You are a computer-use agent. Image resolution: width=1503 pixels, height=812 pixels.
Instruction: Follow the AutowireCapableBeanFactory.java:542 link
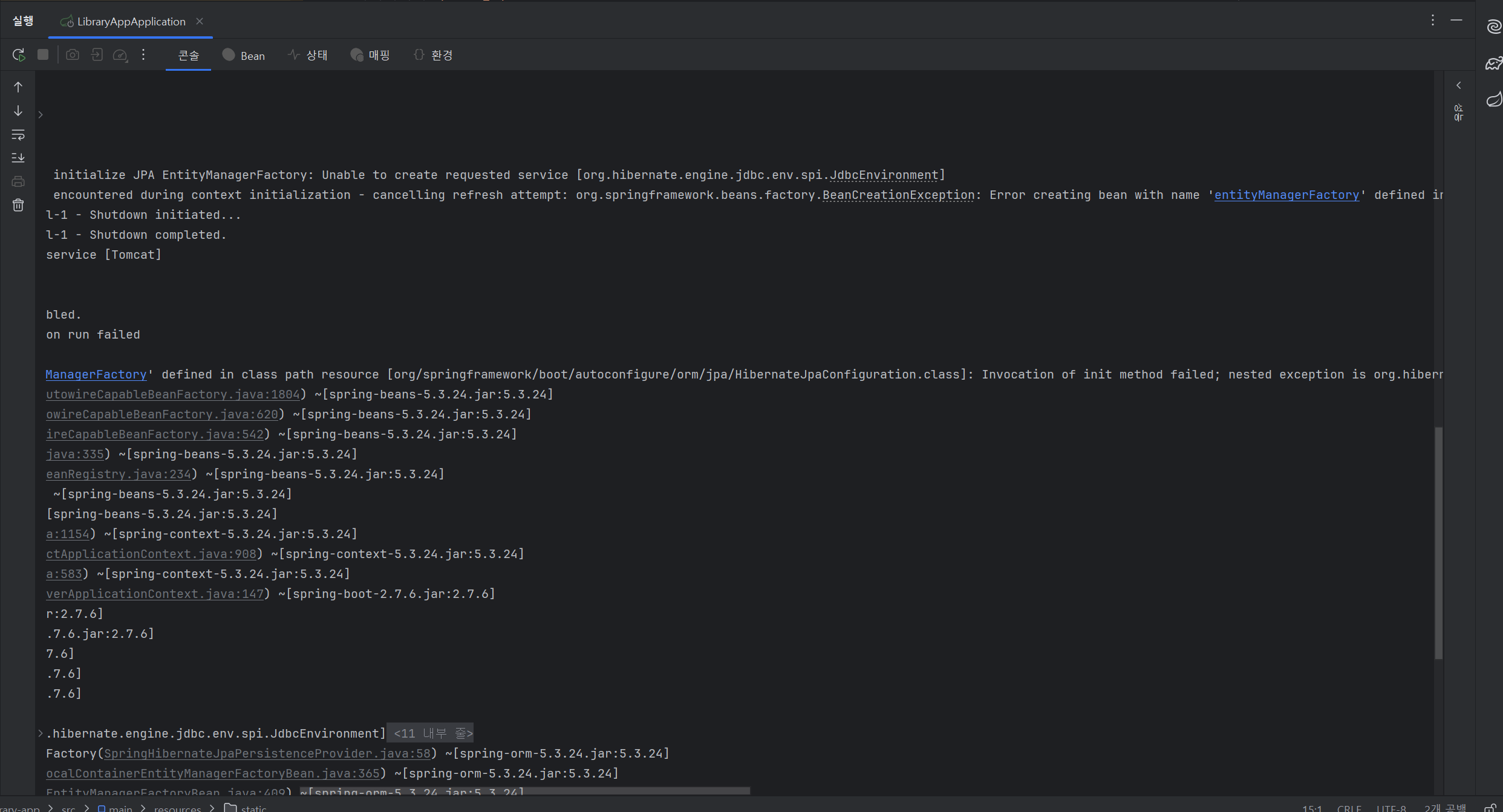click(155, 435)
